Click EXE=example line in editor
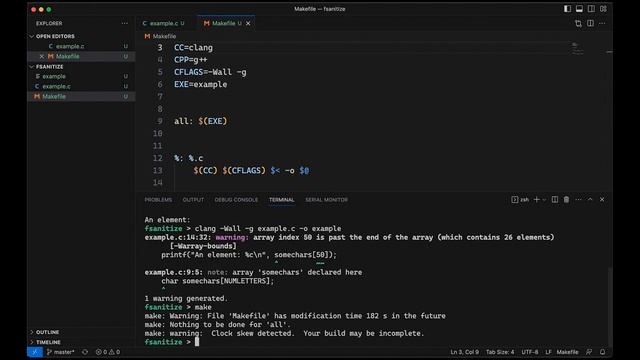The height and width of the screenshot is (360, 640). coord(200,84)
